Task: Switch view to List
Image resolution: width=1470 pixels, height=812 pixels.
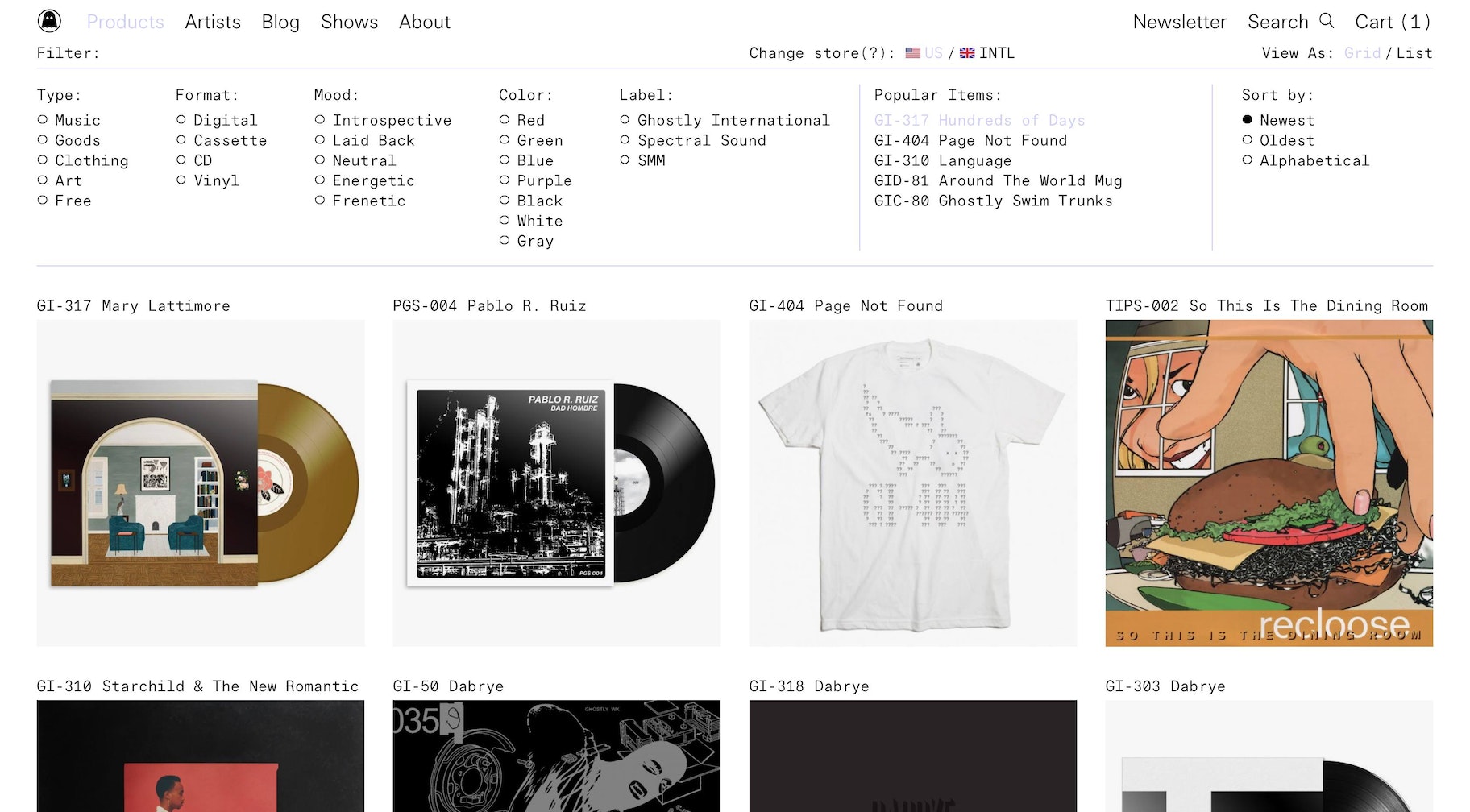Action: 1414,53
